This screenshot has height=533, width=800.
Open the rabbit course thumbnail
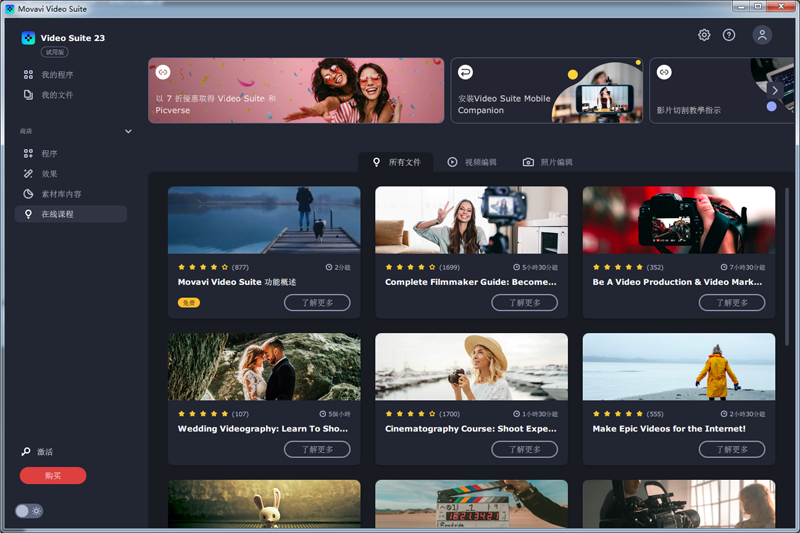click(264, 504)
